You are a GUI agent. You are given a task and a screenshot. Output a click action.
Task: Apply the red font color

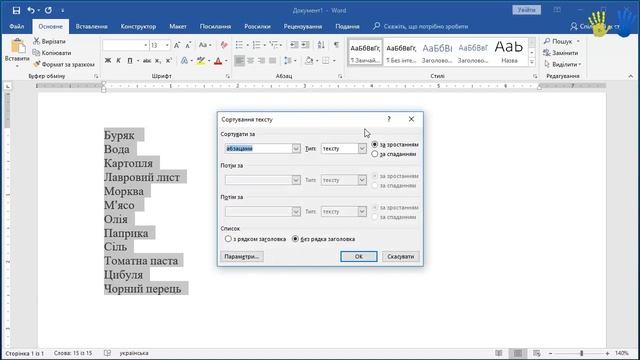pos(218,60)
